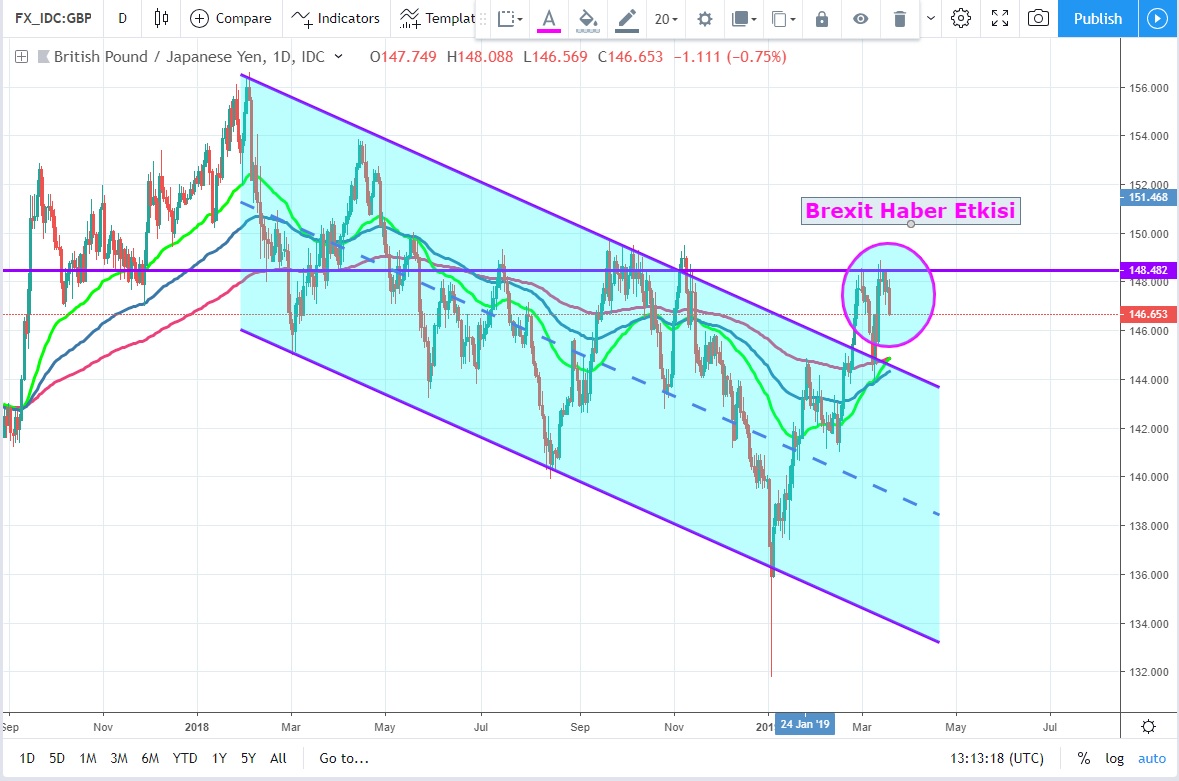Toggle auto scale mode
The image size is (1179, 781).
click(1151, 758)
